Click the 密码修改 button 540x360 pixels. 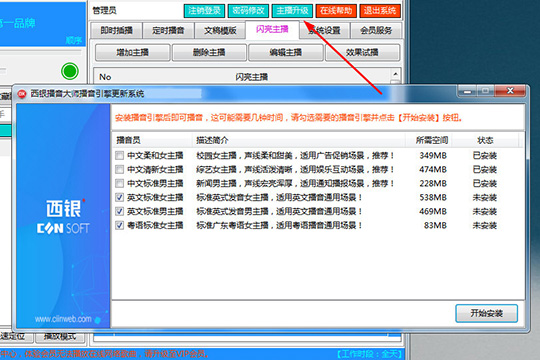tap(248, 11)
